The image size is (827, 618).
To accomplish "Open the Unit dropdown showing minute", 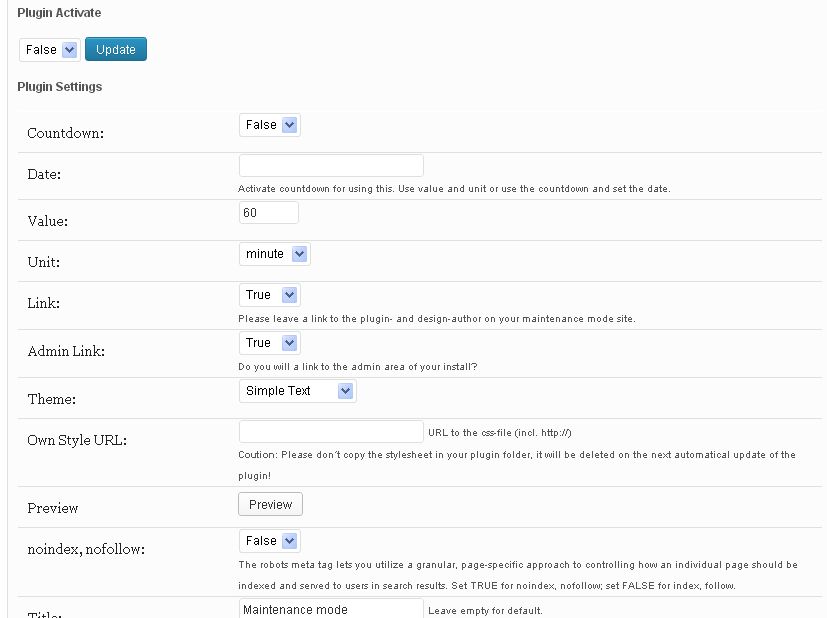I will click(x=274, y=254).
